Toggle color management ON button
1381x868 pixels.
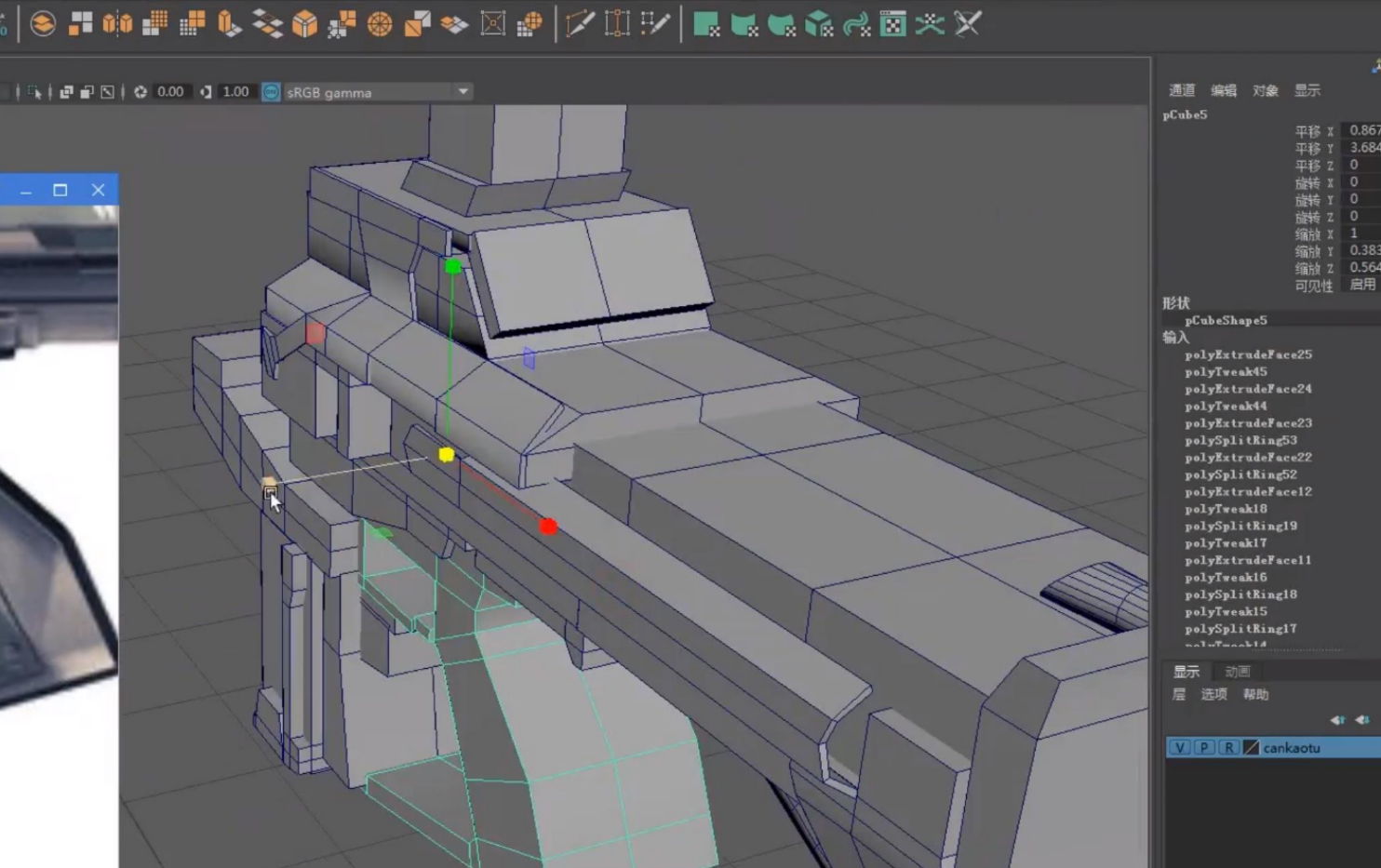pos(271,92)
